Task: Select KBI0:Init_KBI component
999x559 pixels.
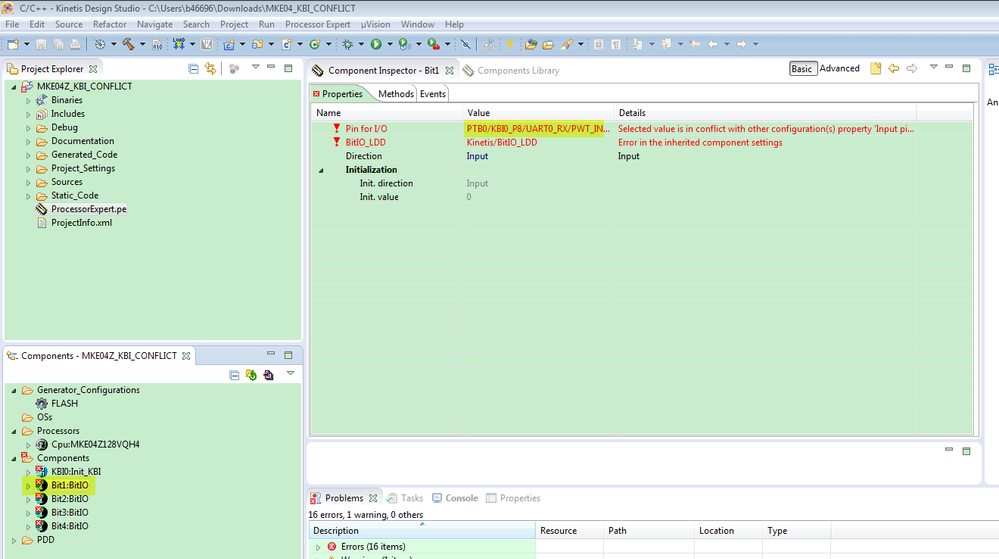Action: (x=76, y=472)
